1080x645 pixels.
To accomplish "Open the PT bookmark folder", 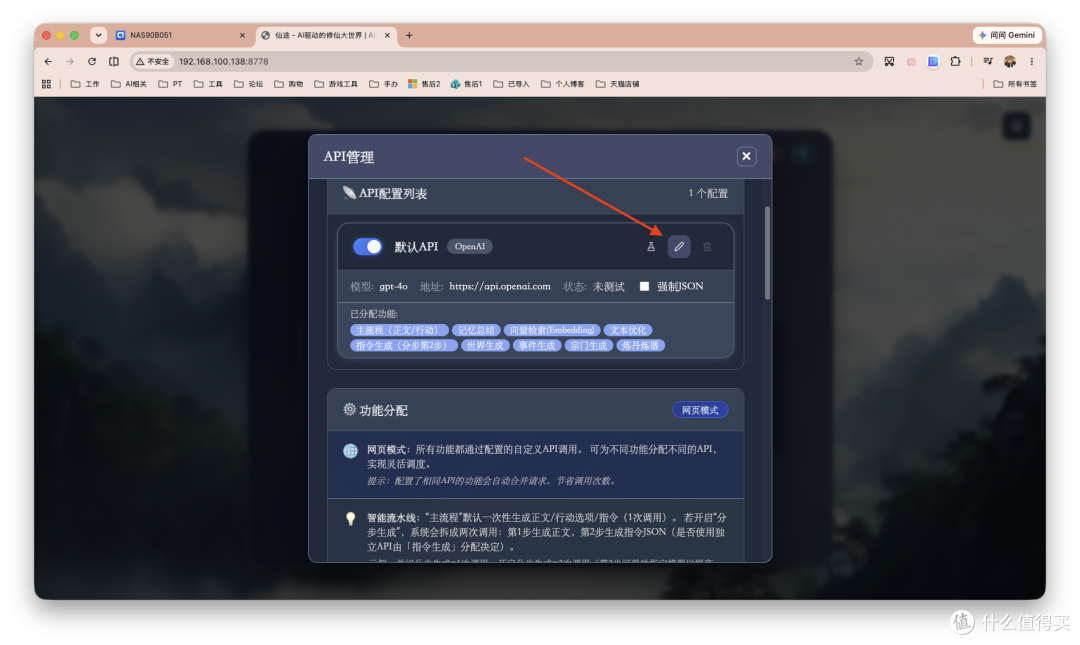I will (x=170, y=84).
